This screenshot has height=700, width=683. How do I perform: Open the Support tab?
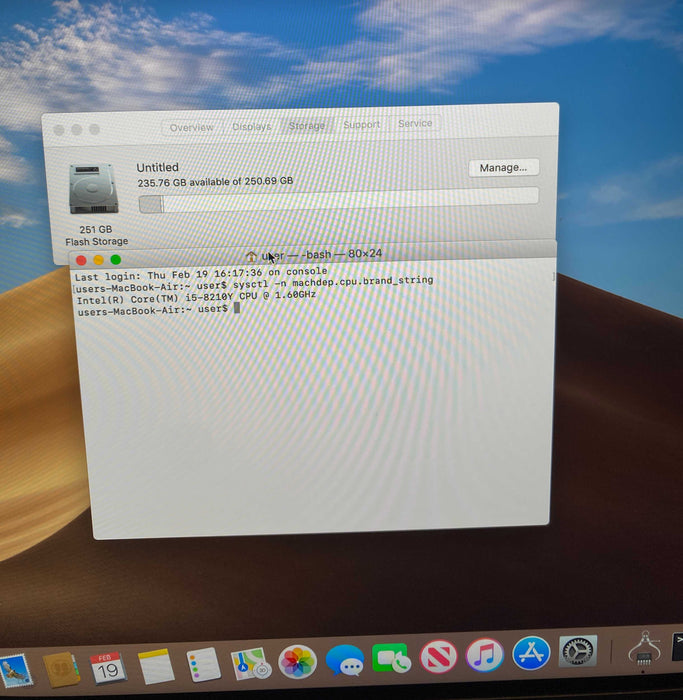tap(362, 125)
